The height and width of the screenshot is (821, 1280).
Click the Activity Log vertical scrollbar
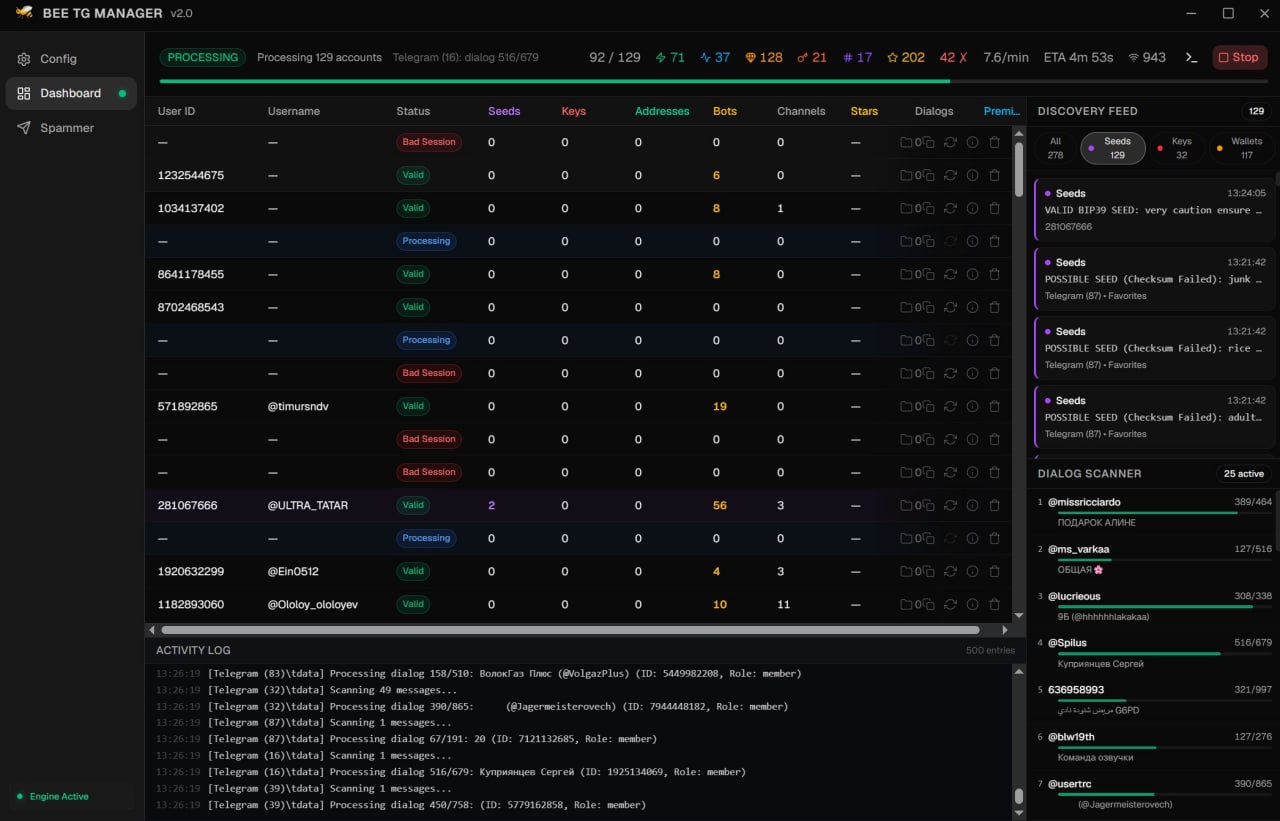coord(1019,796)
